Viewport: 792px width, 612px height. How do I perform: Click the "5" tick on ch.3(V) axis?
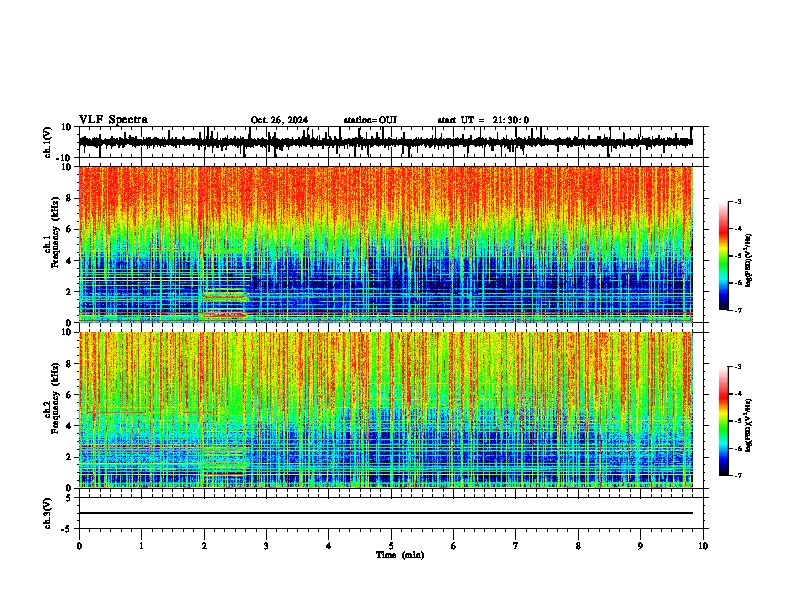(70, 498)
